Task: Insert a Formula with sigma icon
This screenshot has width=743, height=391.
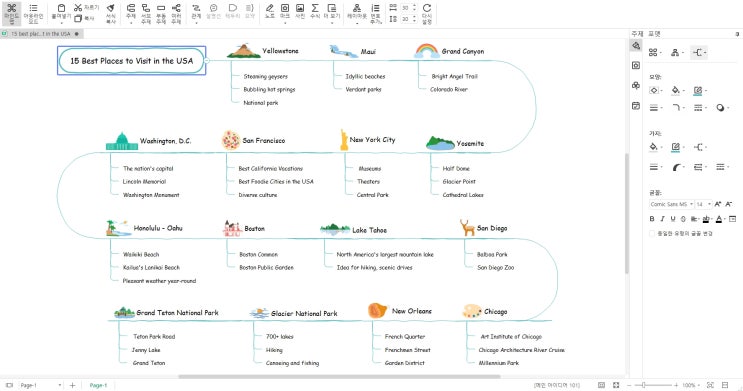Action: 315,11
